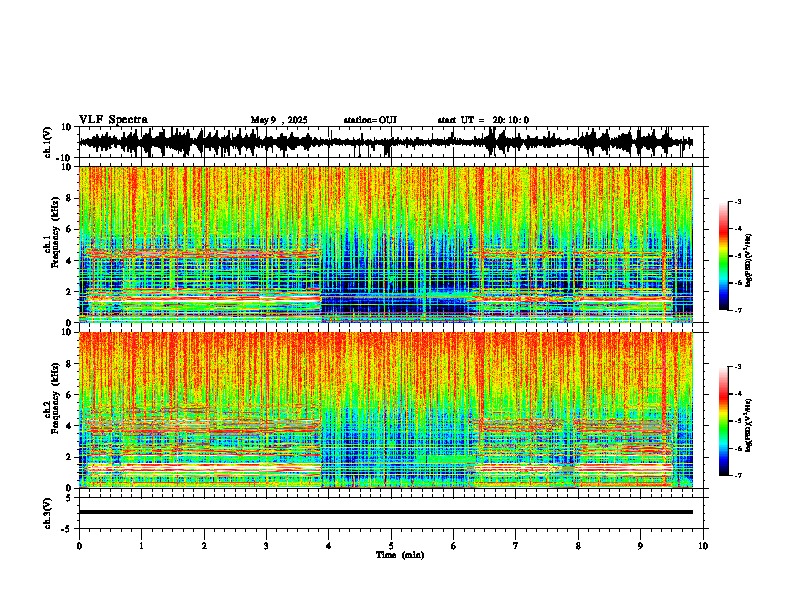Click the "ch.3(V)" axis label
Screen dimensions: 792x612
(48, 513)
